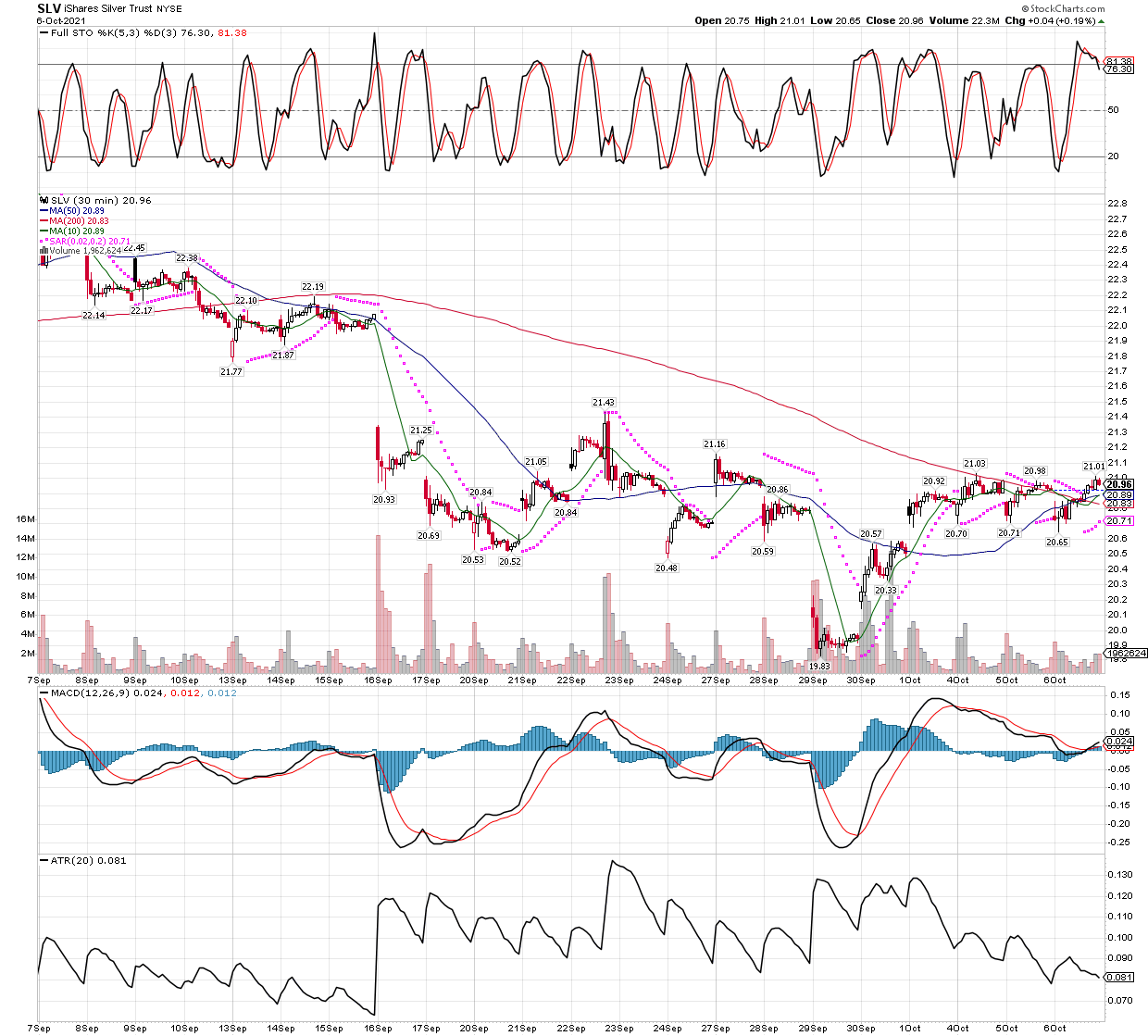Click the MA(10) 20.89 legend text
This screenshot has height=1036, width=1148.
[79, 231]
